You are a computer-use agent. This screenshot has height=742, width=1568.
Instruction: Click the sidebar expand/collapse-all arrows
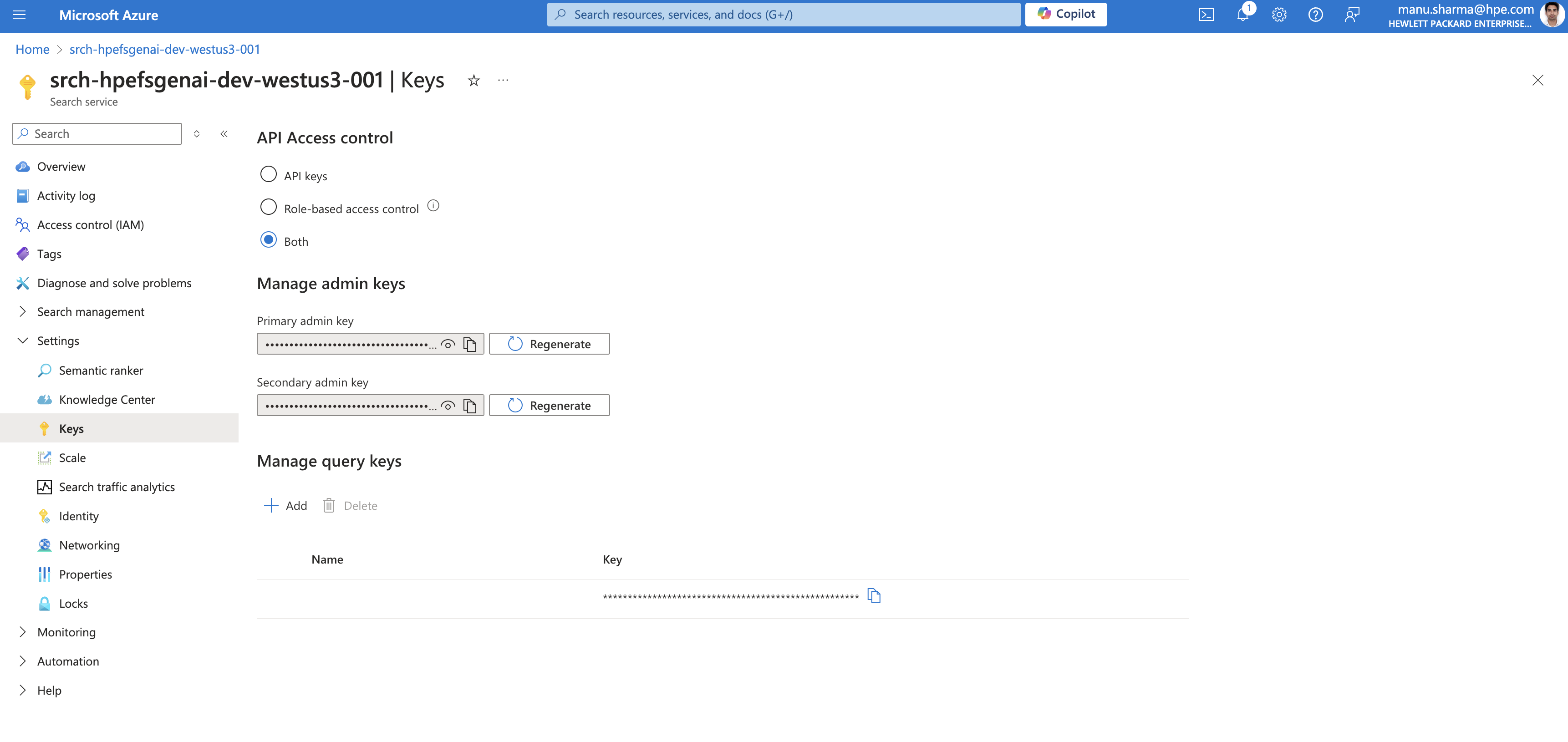click(197, 133)
